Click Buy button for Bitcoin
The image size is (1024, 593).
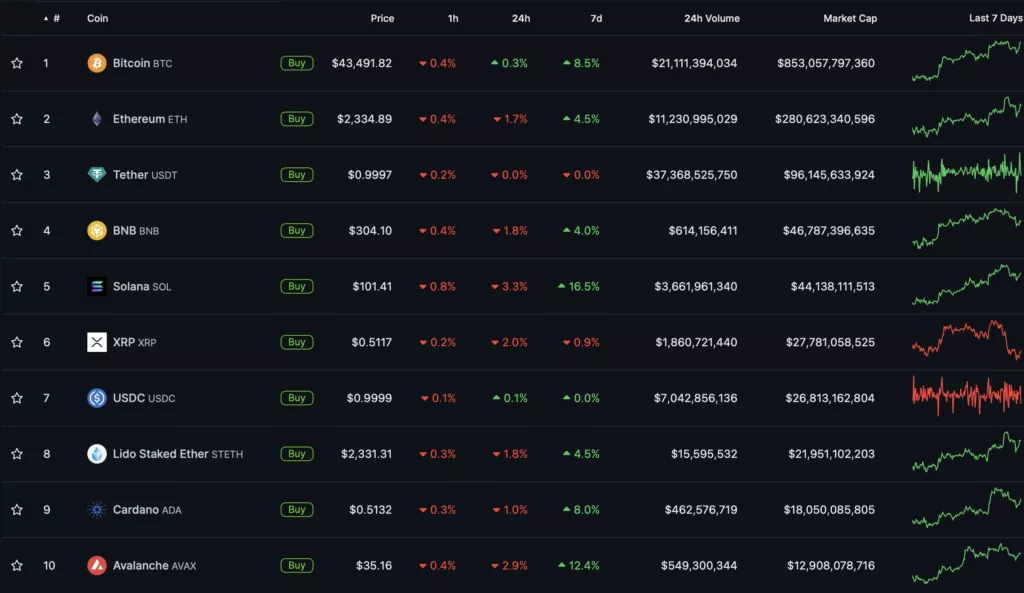coord(296,63)
